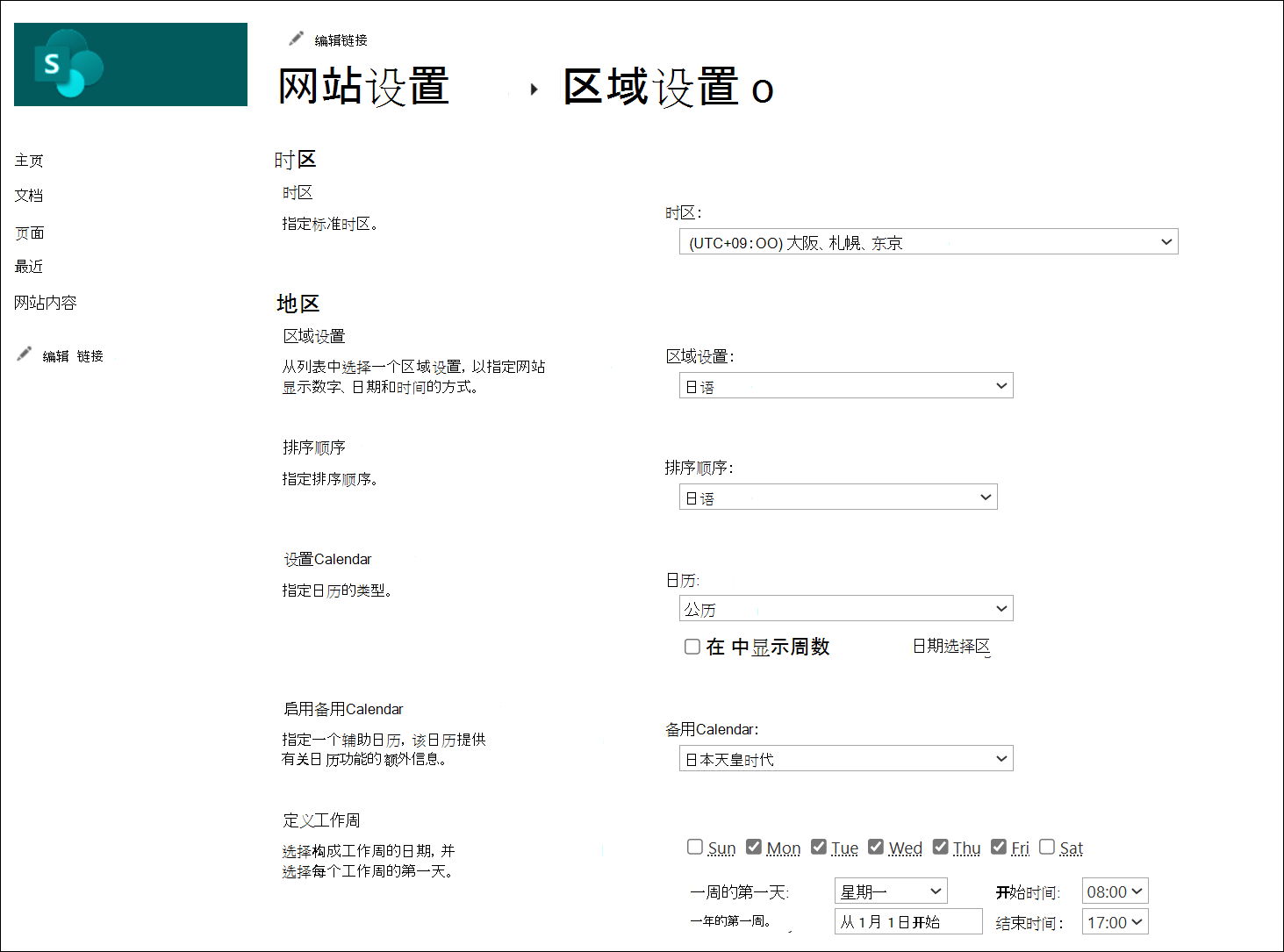Uncheck the Thu workday checkbox
The height and width of the screenshot is (952, 1284).
941,847
